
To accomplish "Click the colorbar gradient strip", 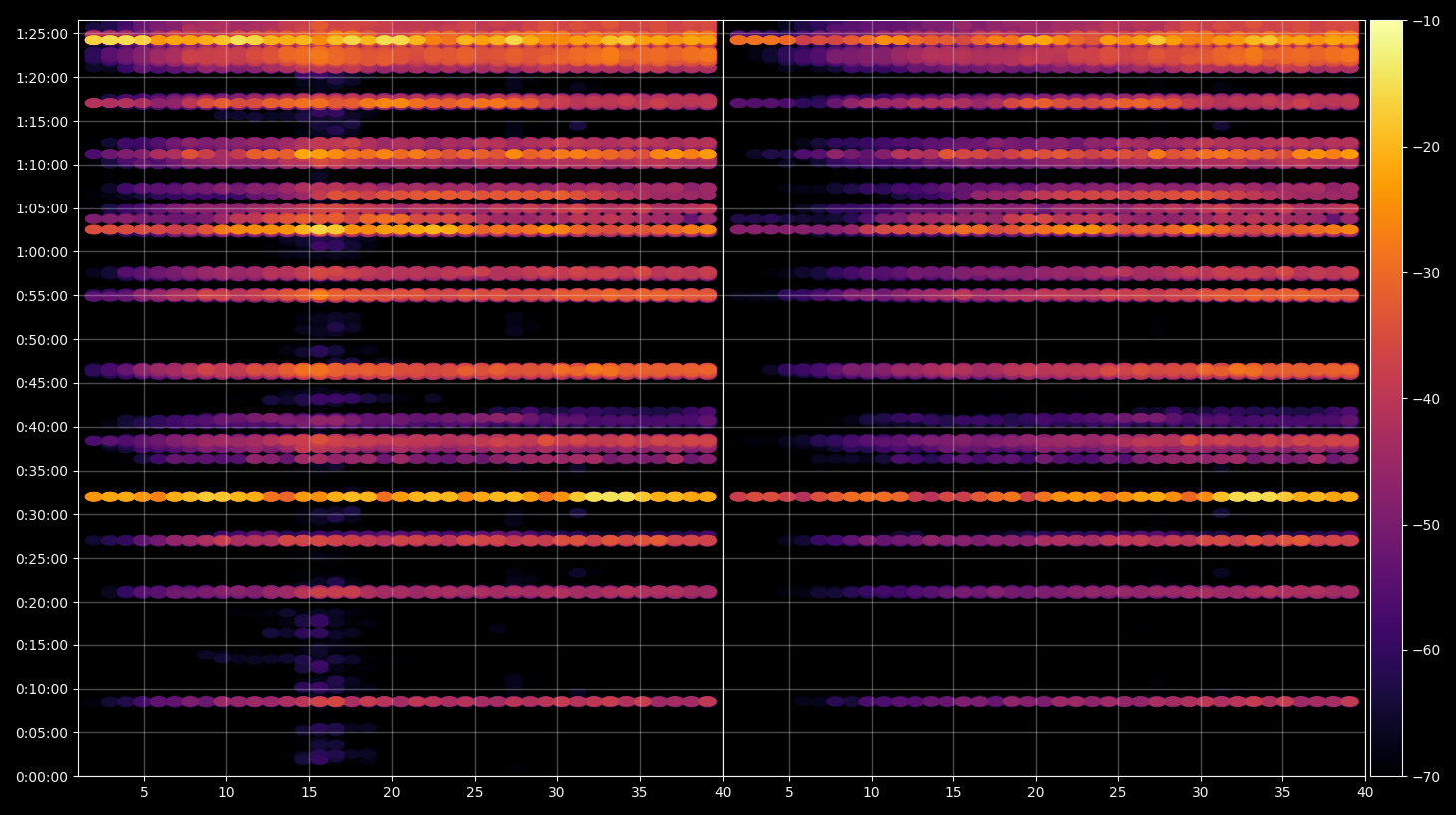I will click(1386, 398).
